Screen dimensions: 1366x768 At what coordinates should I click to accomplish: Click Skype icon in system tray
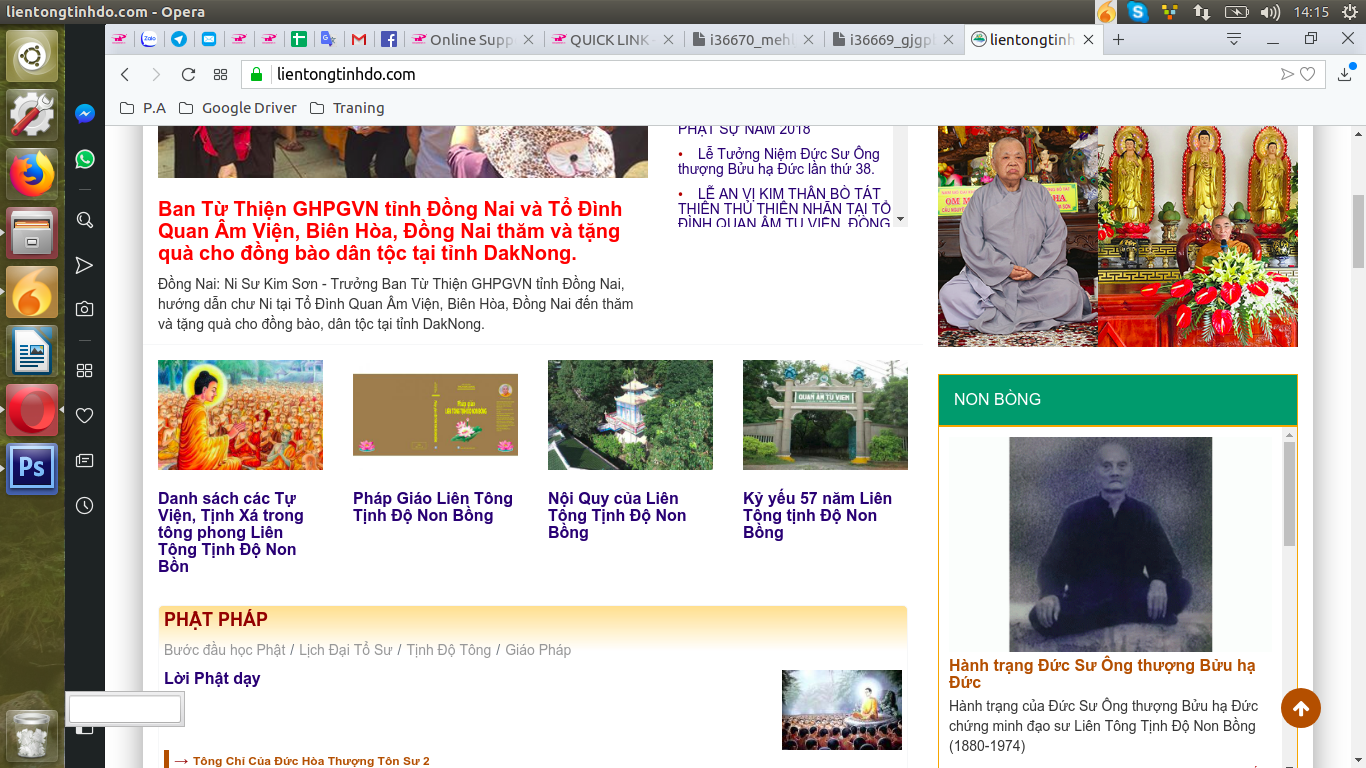click(1137, 12)
